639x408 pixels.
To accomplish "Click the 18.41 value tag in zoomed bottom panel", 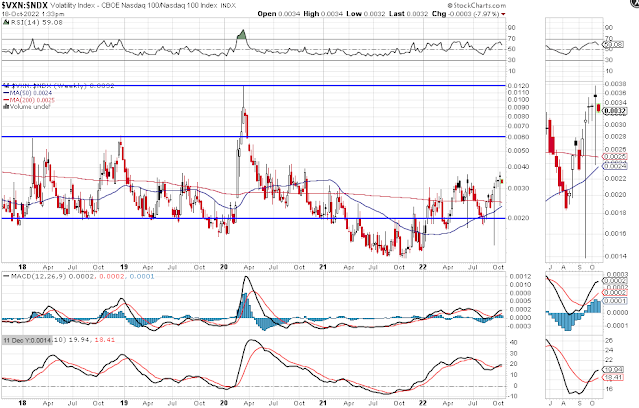I will pyautogui.click(x=614, y=378).
